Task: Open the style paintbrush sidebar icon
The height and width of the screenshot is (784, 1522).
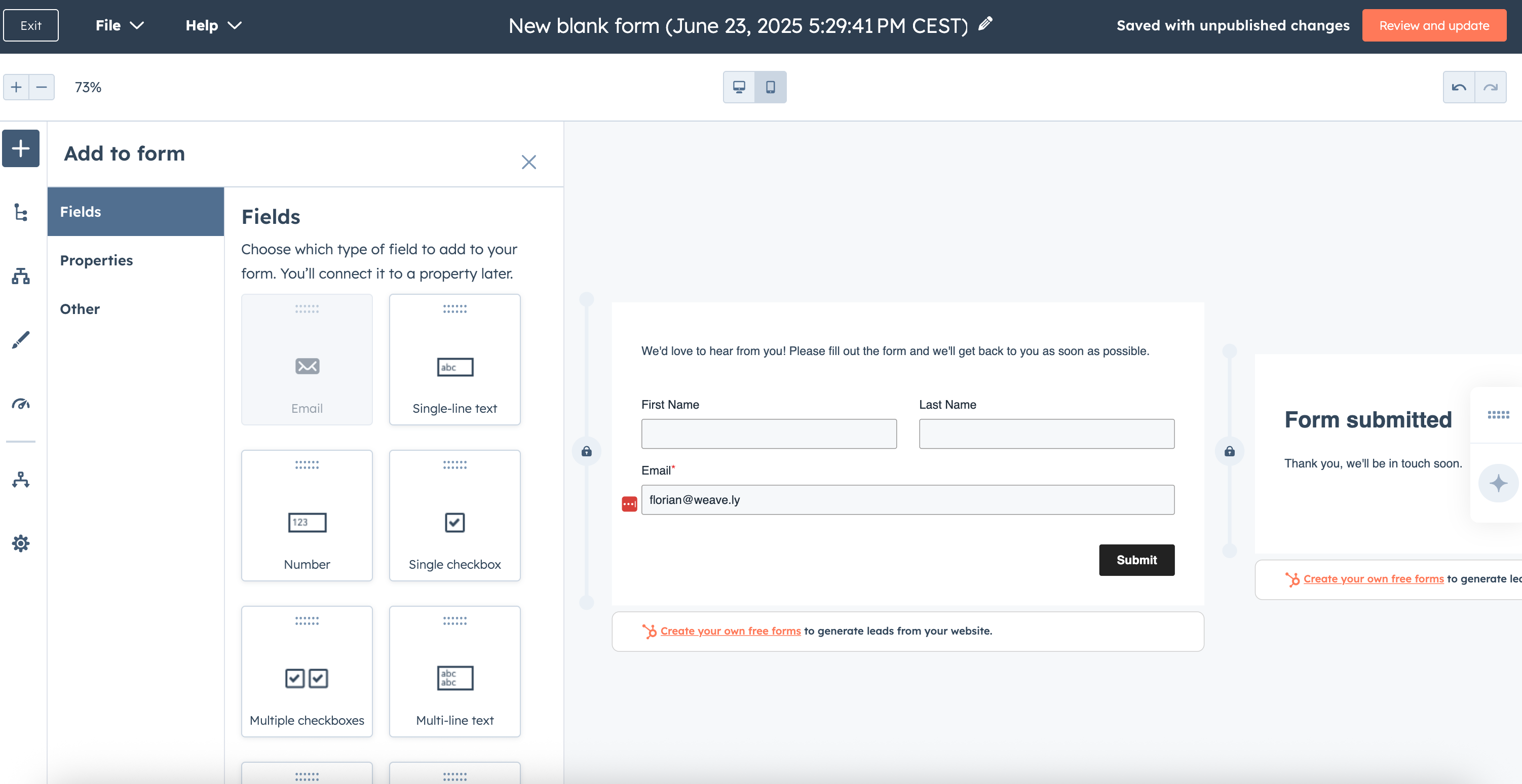Action: pyautogui.click(x=21, y=340)
